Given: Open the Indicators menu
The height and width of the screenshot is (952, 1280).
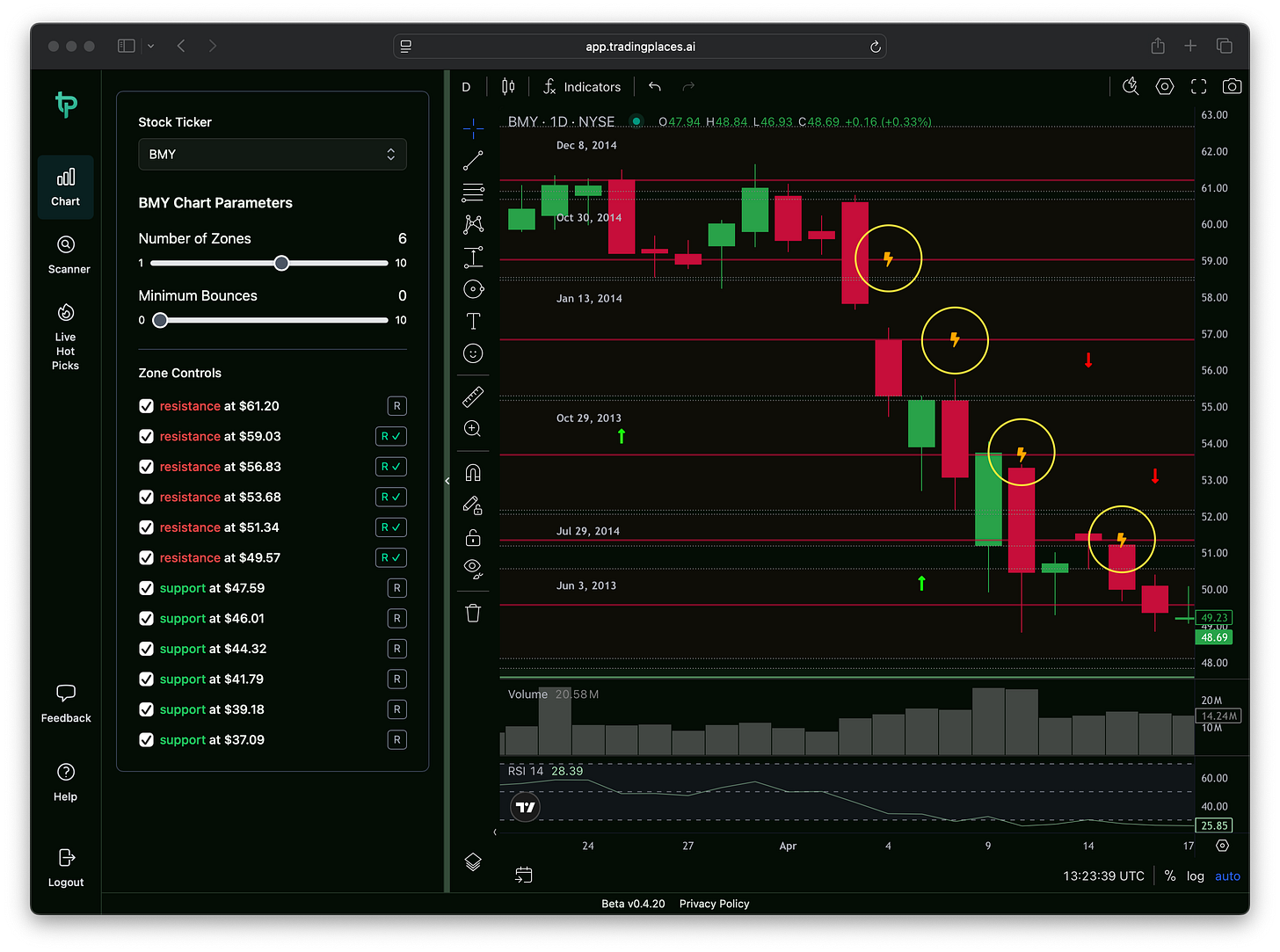Looking at the screenshot, I should click(582, 86).
